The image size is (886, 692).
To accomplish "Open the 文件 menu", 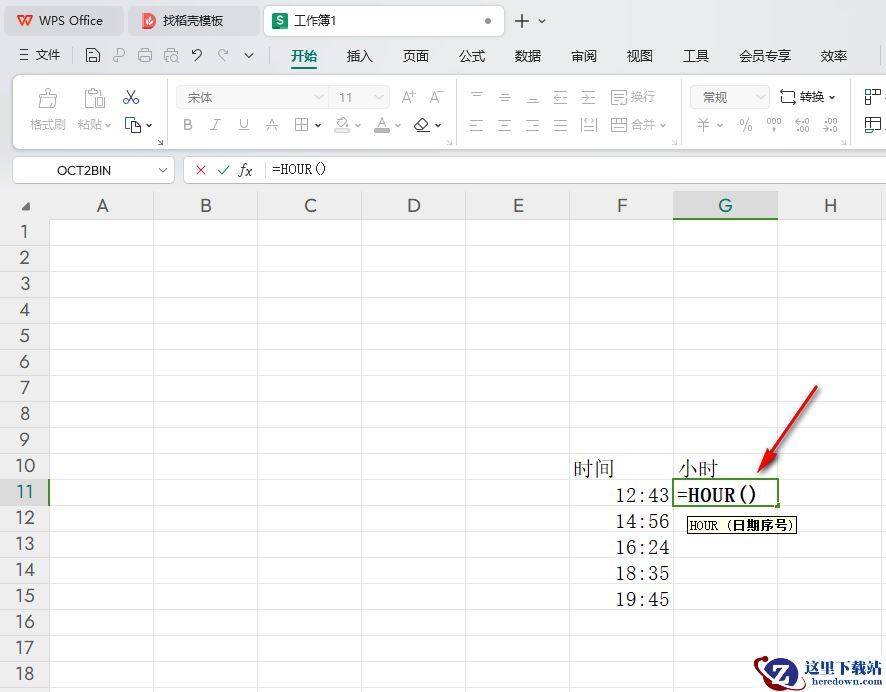I will pos(40,55).
